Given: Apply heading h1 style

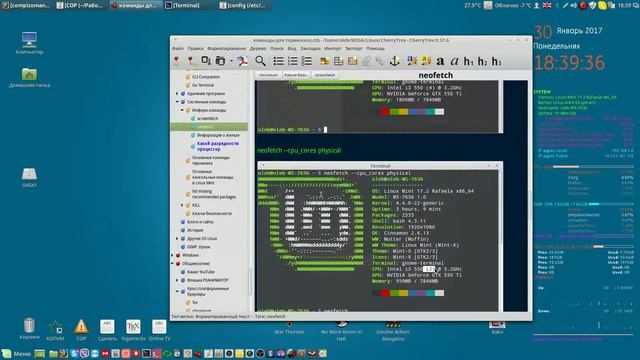Looking at the screenshot, I should pyautogui.click(x=469, y=61).
